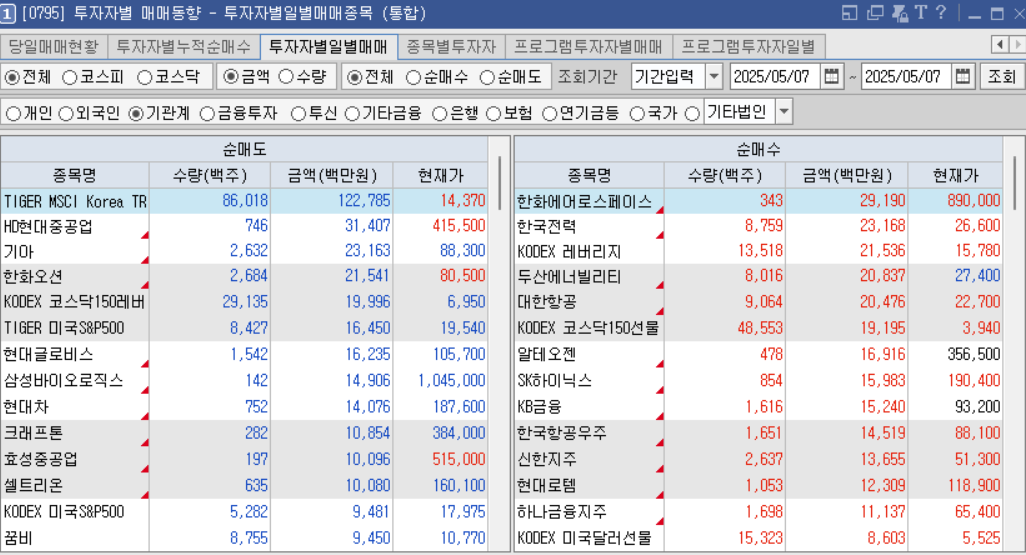
Task: Pick the 금융투자 investor radio button
Action: [x=207, y=114]
